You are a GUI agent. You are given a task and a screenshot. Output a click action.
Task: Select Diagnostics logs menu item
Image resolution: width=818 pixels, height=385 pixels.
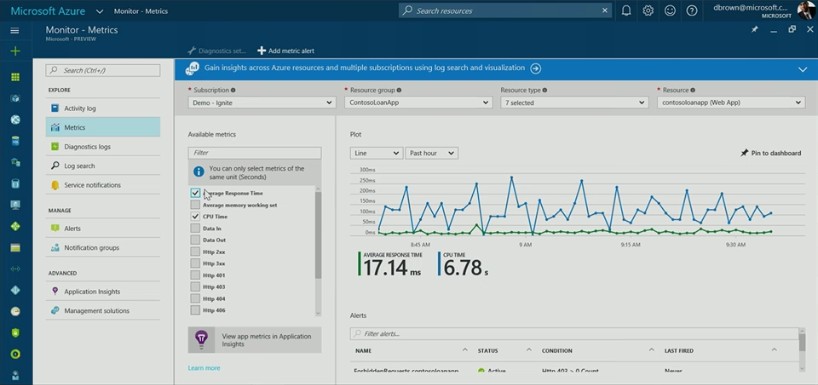103,147
